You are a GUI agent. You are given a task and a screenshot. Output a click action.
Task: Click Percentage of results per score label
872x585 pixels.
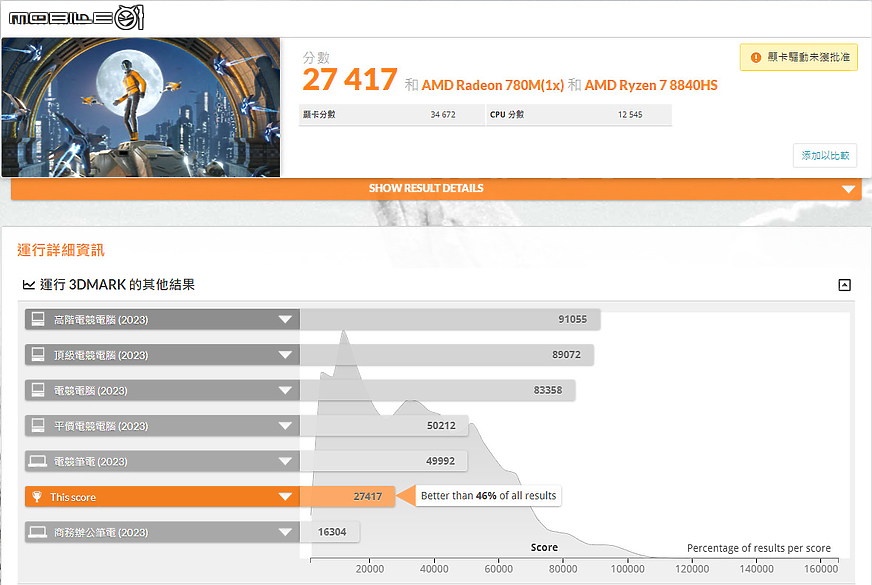[759, 548]
